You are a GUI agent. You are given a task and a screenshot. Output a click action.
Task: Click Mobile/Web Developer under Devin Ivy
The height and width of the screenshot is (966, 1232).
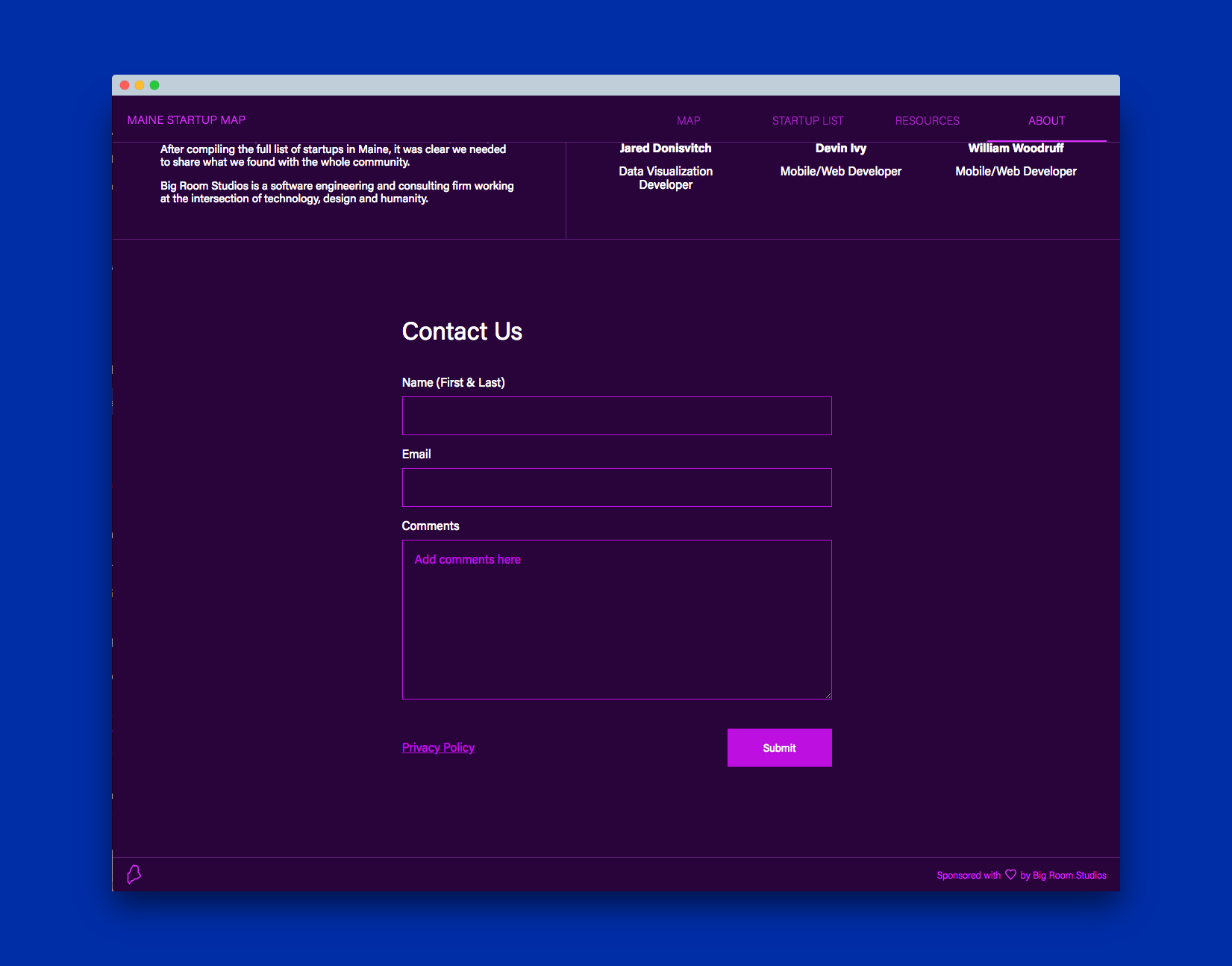tap(841, 171)
